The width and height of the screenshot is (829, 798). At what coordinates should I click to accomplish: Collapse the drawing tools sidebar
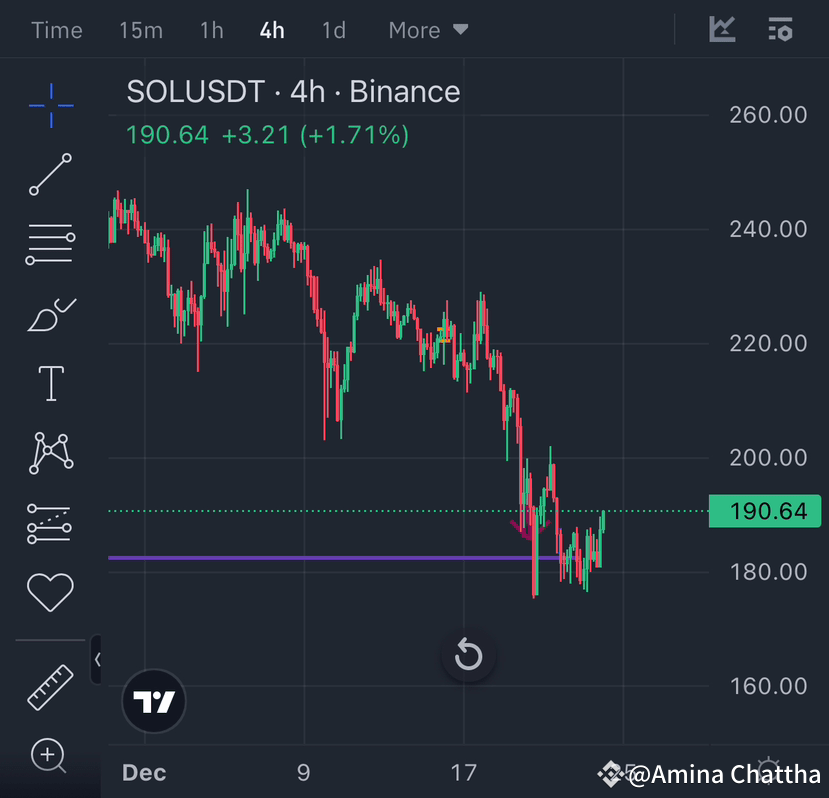click(98, 660)
